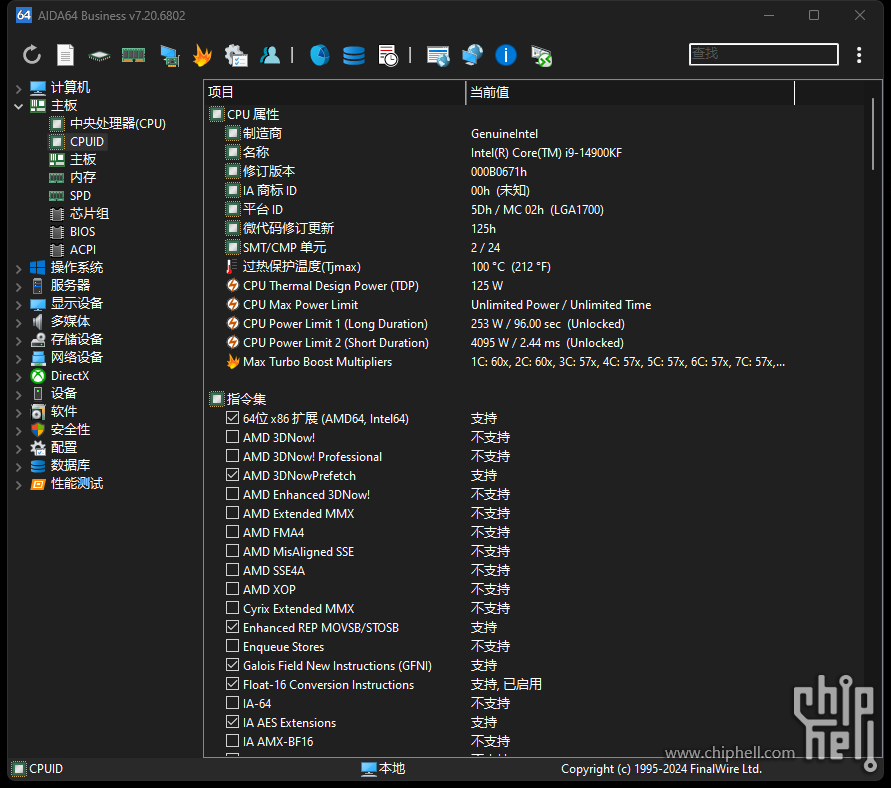Screen dimensions: 891x788
Task: Toggle the AMD FMA4 checkbox
Action: click(232, 532)
